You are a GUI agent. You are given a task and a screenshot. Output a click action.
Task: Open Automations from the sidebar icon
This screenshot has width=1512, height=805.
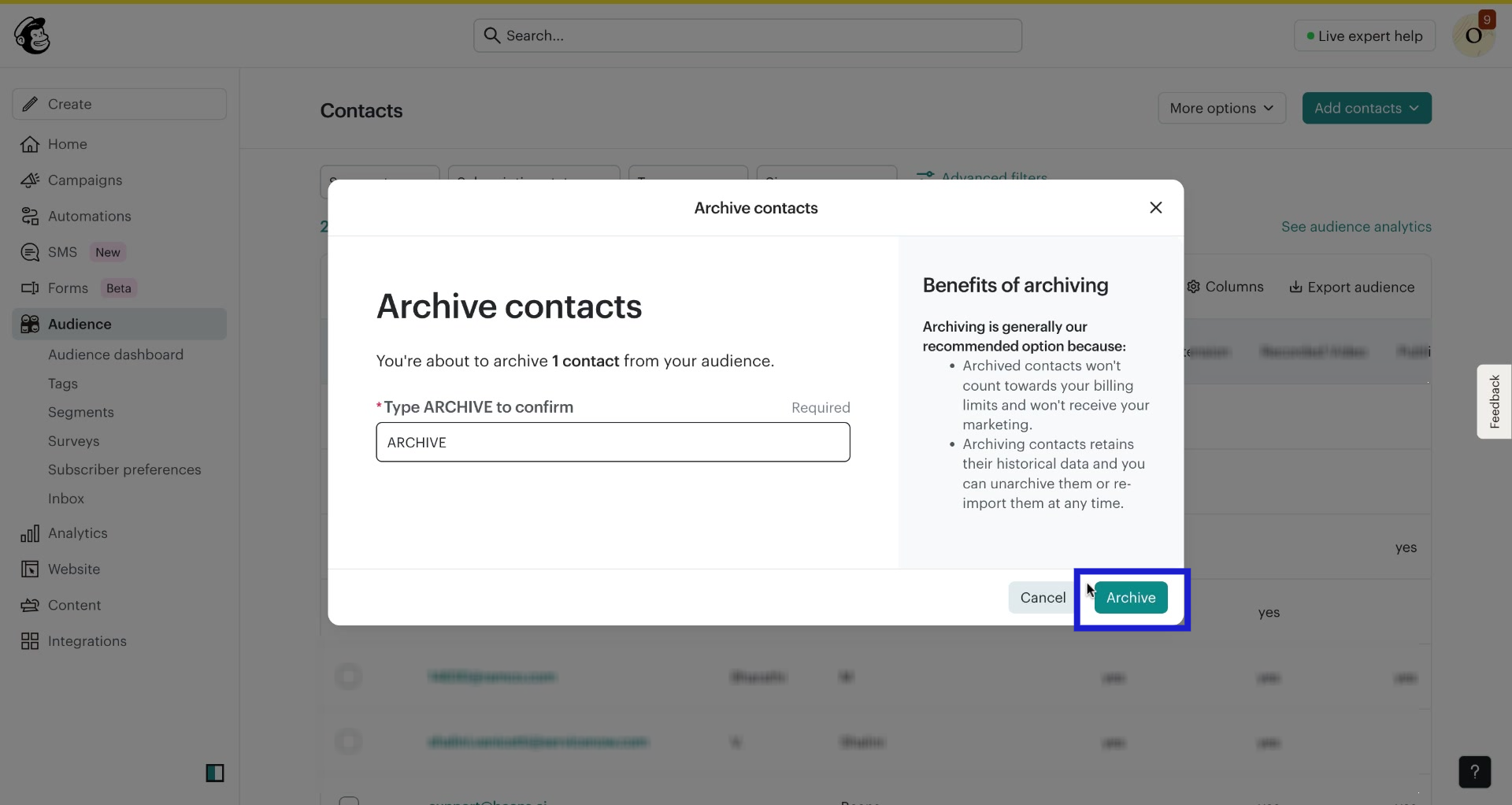pyautogui.click(x=30, y=217)
